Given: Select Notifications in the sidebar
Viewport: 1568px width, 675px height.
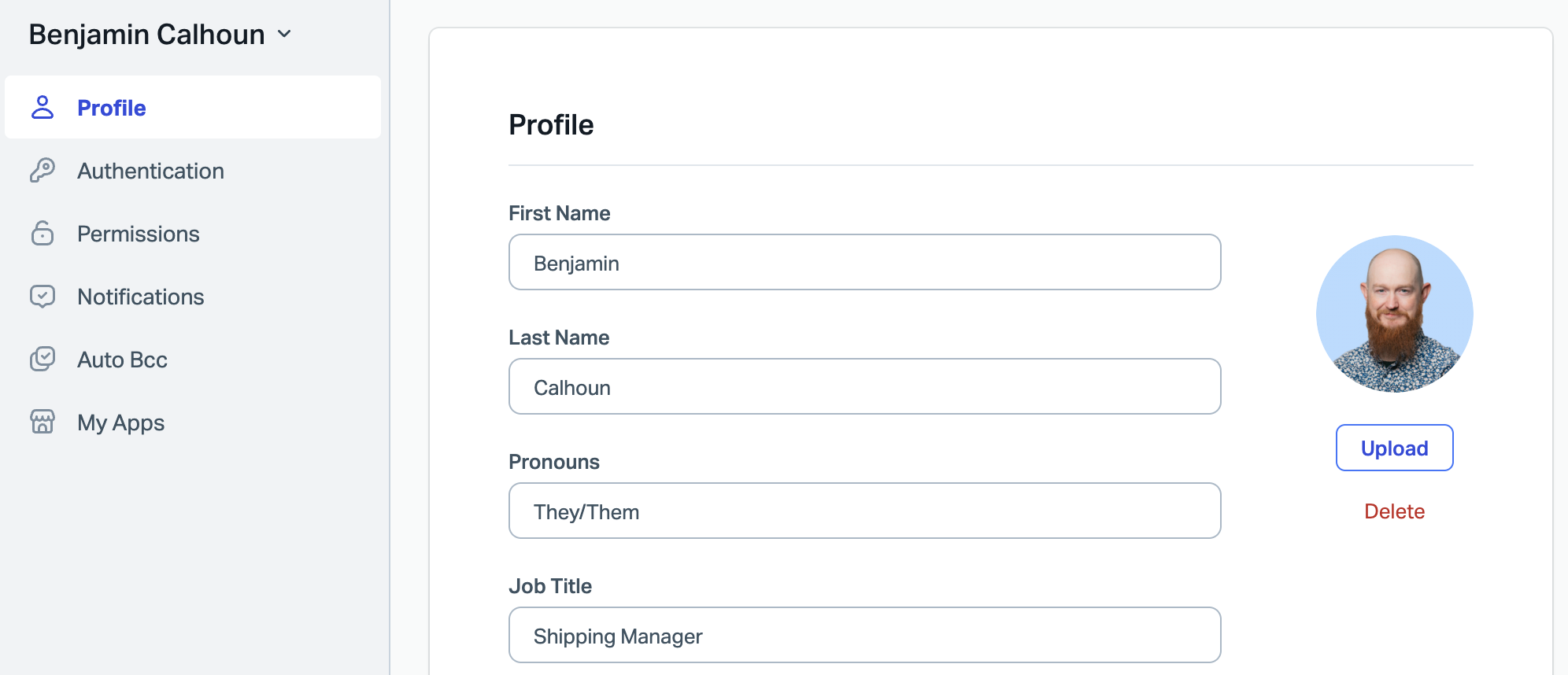Looking at the screenshot, I should 141,297.
